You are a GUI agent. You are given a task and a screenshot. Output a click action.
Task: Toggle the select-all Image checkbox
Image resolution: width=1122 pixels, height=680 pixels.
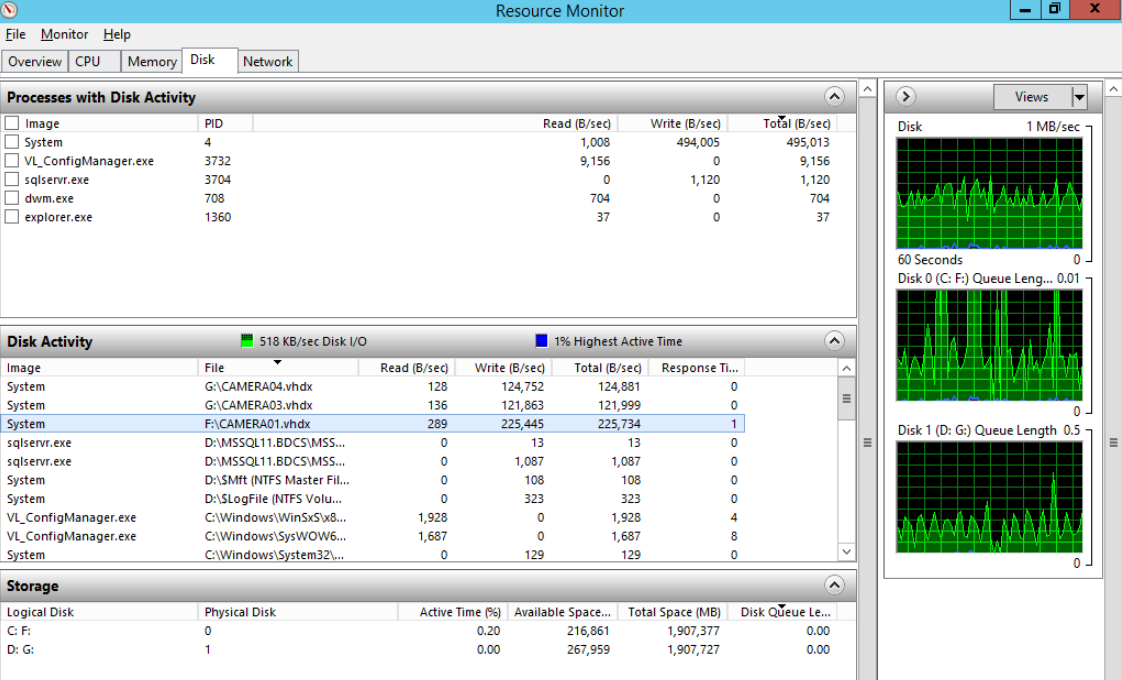click(12, 123)
